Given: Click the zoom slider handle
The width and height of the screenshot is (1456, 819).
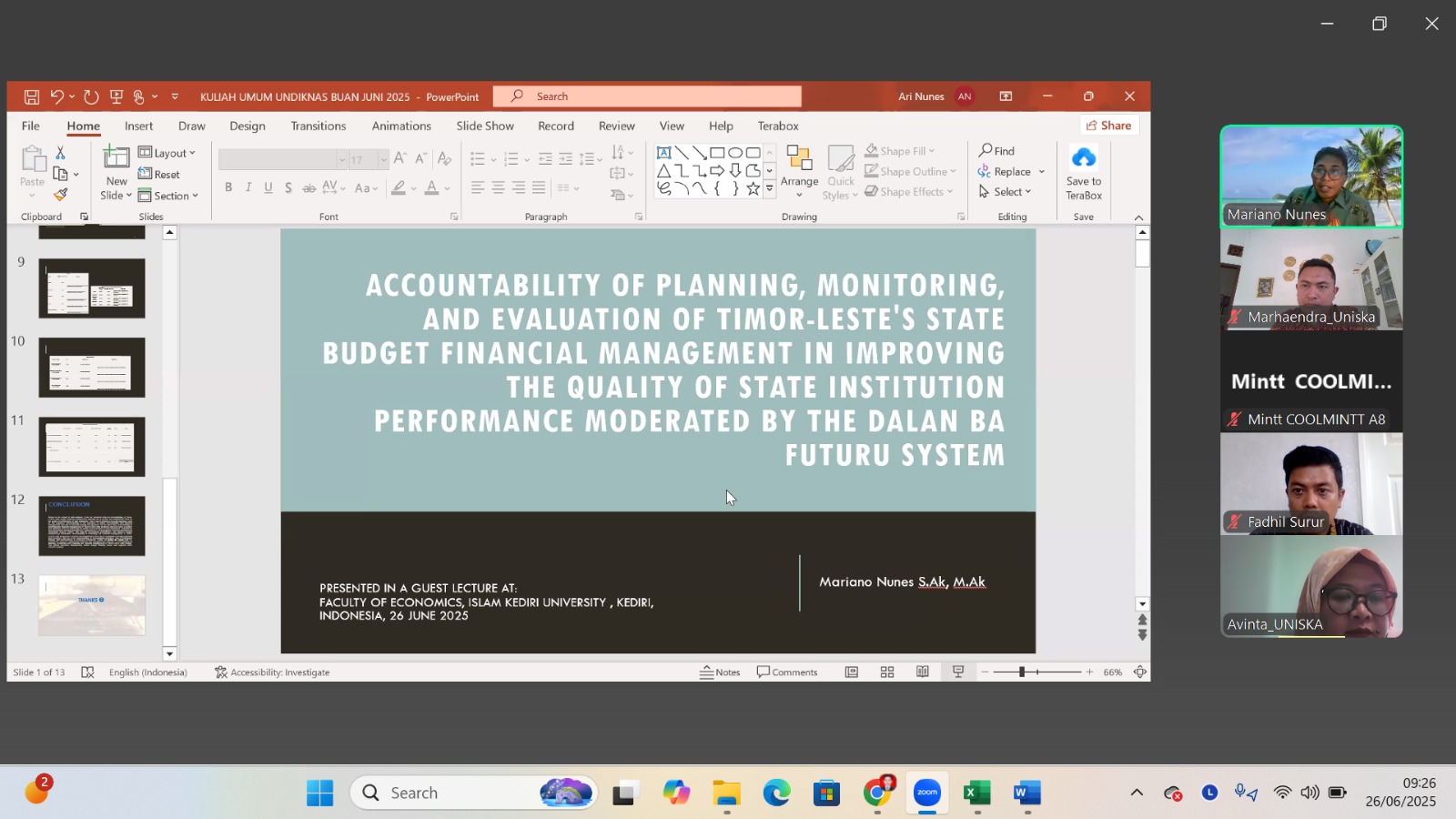Looking at the screenshot, I should (x=1022, y=672).
